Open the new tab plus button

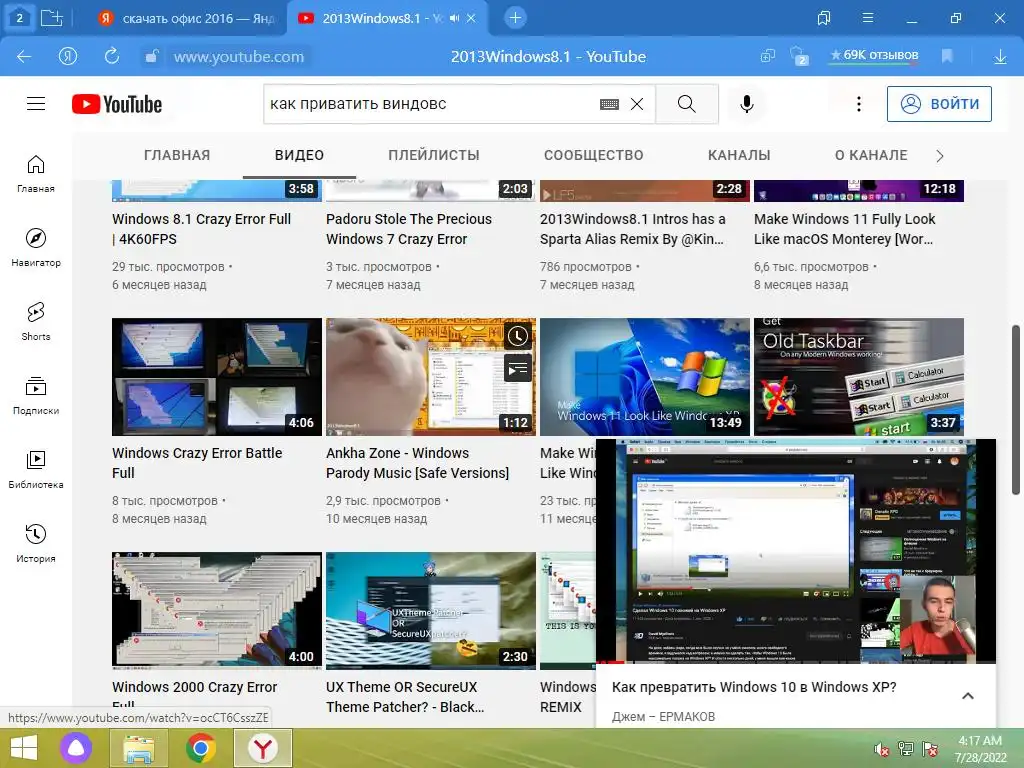tap(515, 18)
